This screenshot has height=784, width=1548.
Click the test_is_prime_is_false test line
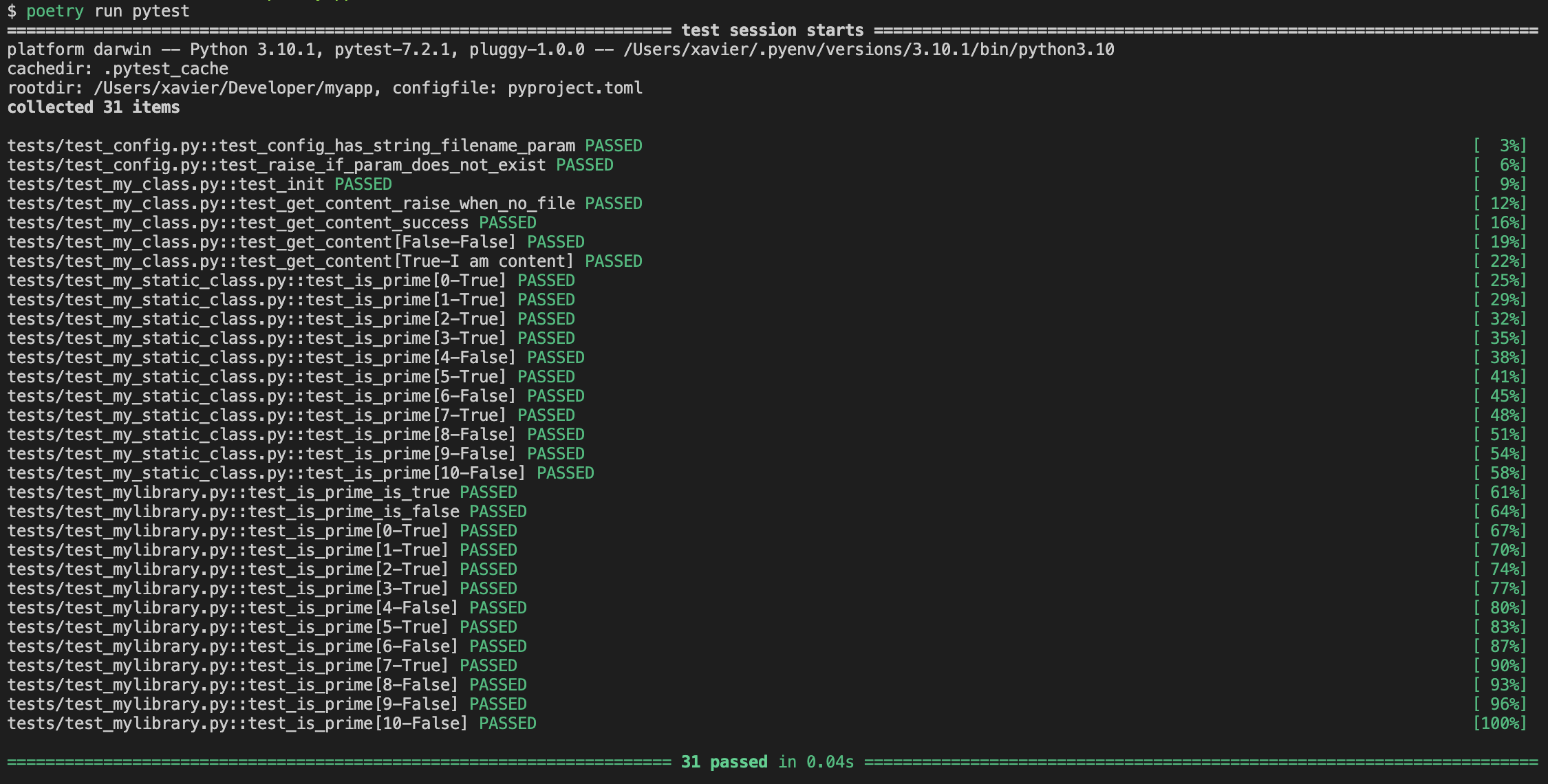click(233, 512)
